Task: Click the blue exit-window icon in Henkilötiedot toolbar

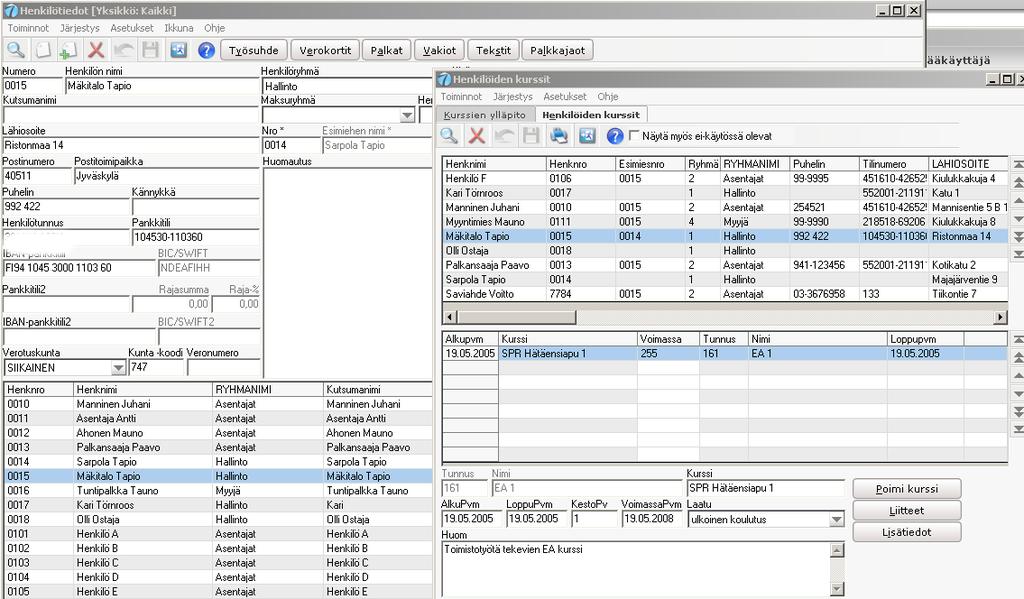Action: pos(178,50)
